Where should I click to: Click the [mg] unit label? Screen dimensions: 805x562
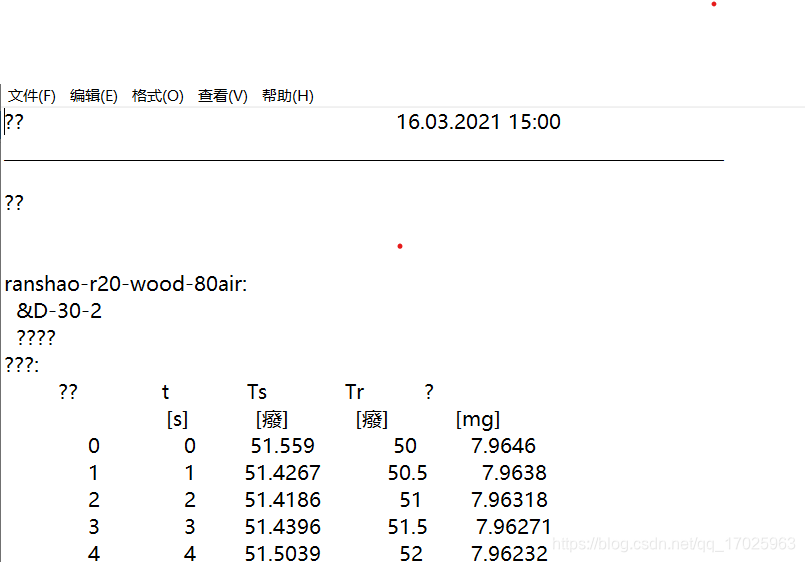pos(477,419)
